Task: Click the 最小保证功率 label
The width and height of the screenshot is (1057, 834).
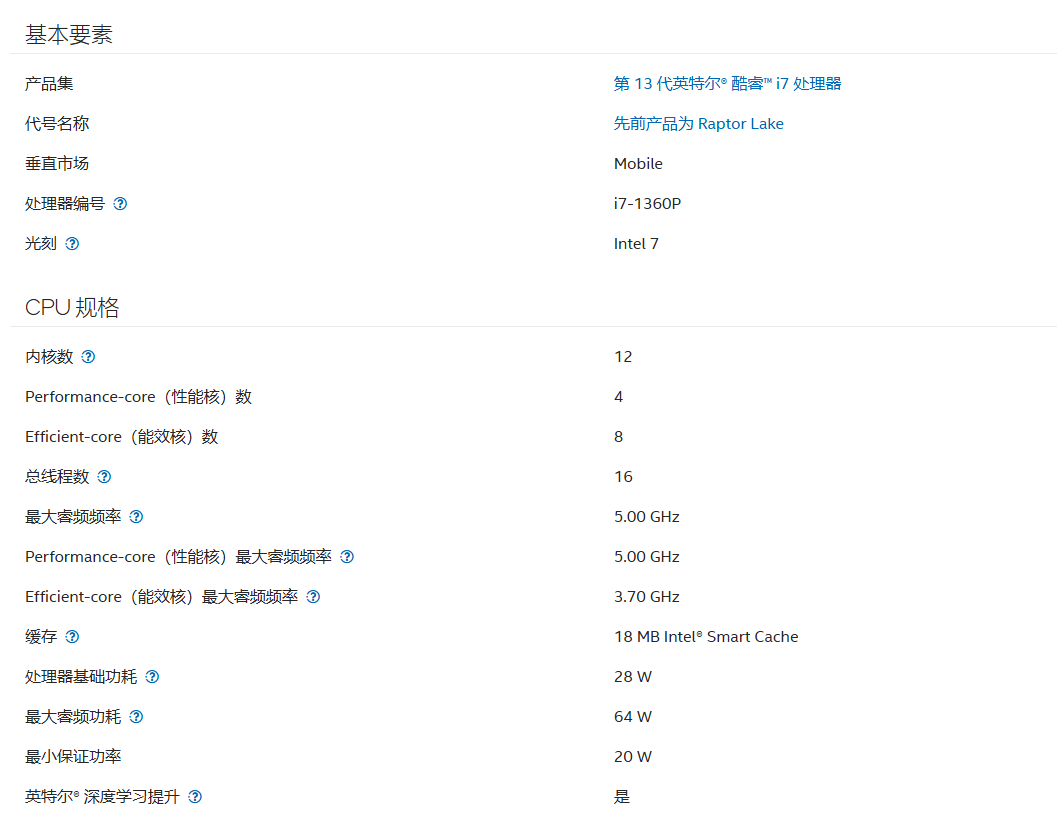Action: (x=73, y=756)
